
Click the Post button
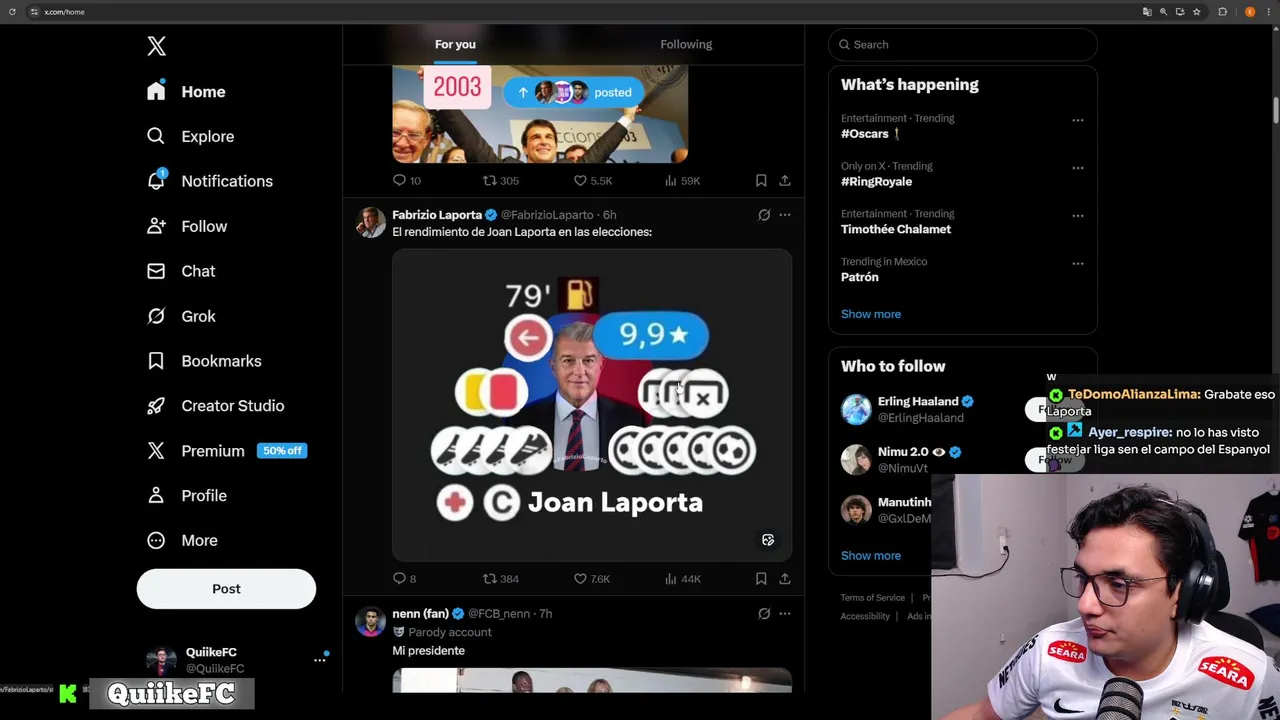(x=226, y=589)
